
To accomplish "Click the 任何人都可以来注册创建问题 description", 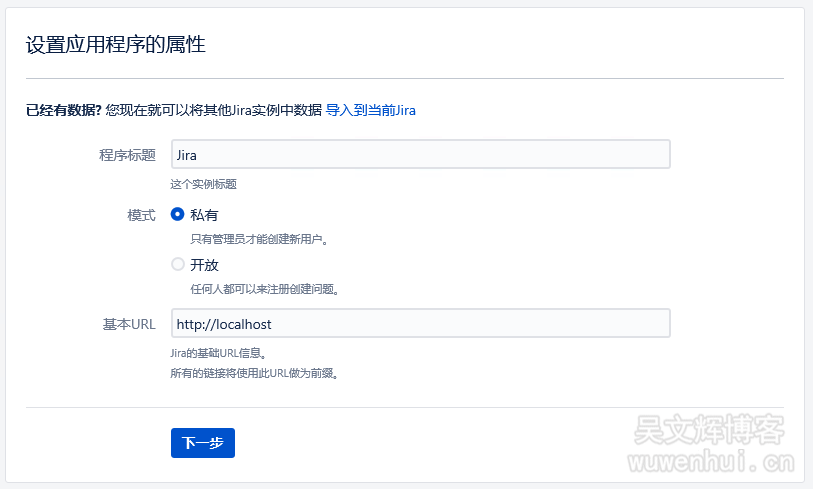I will [265, 290].
